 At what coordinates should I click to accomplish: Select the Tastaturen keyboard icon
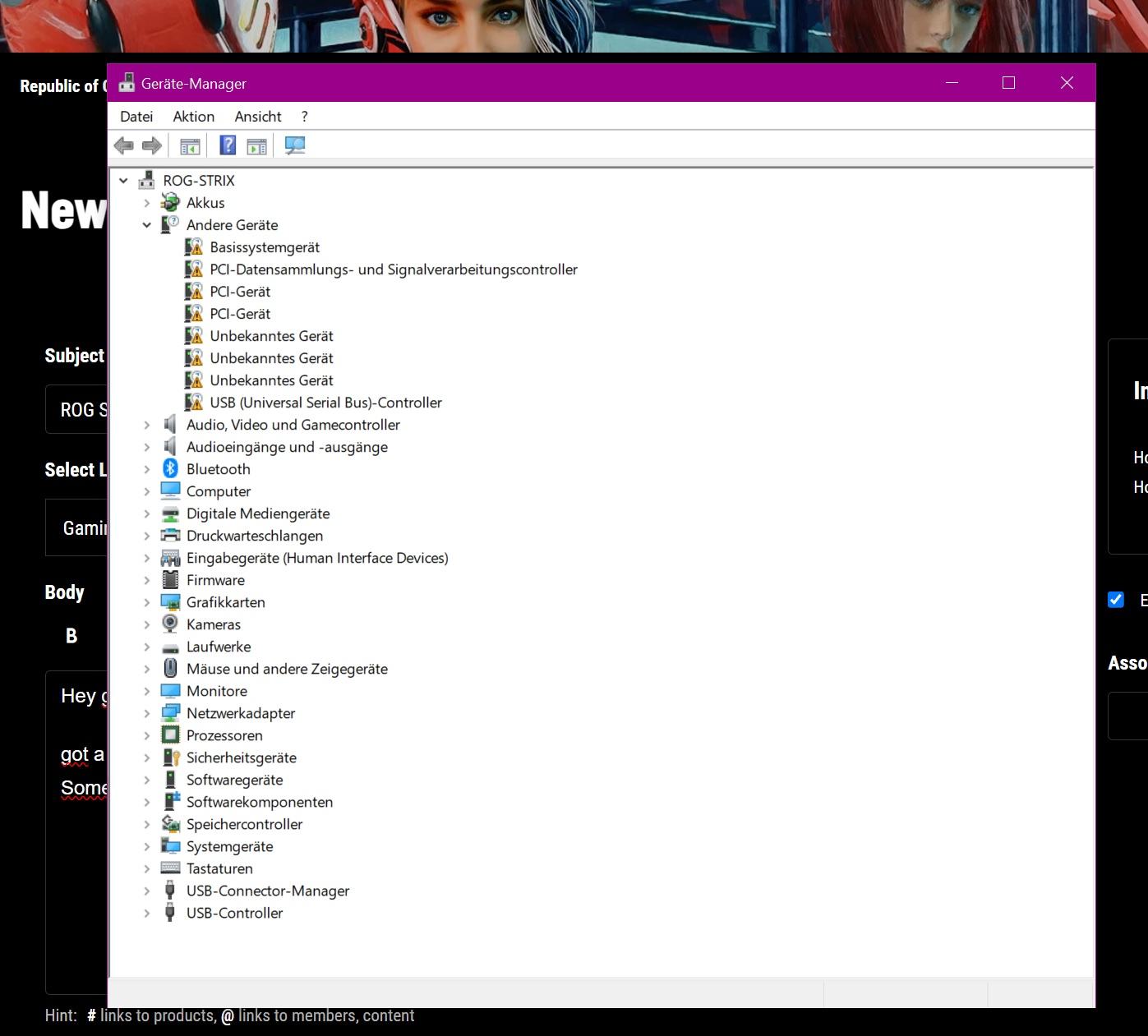tap(170, 868)
